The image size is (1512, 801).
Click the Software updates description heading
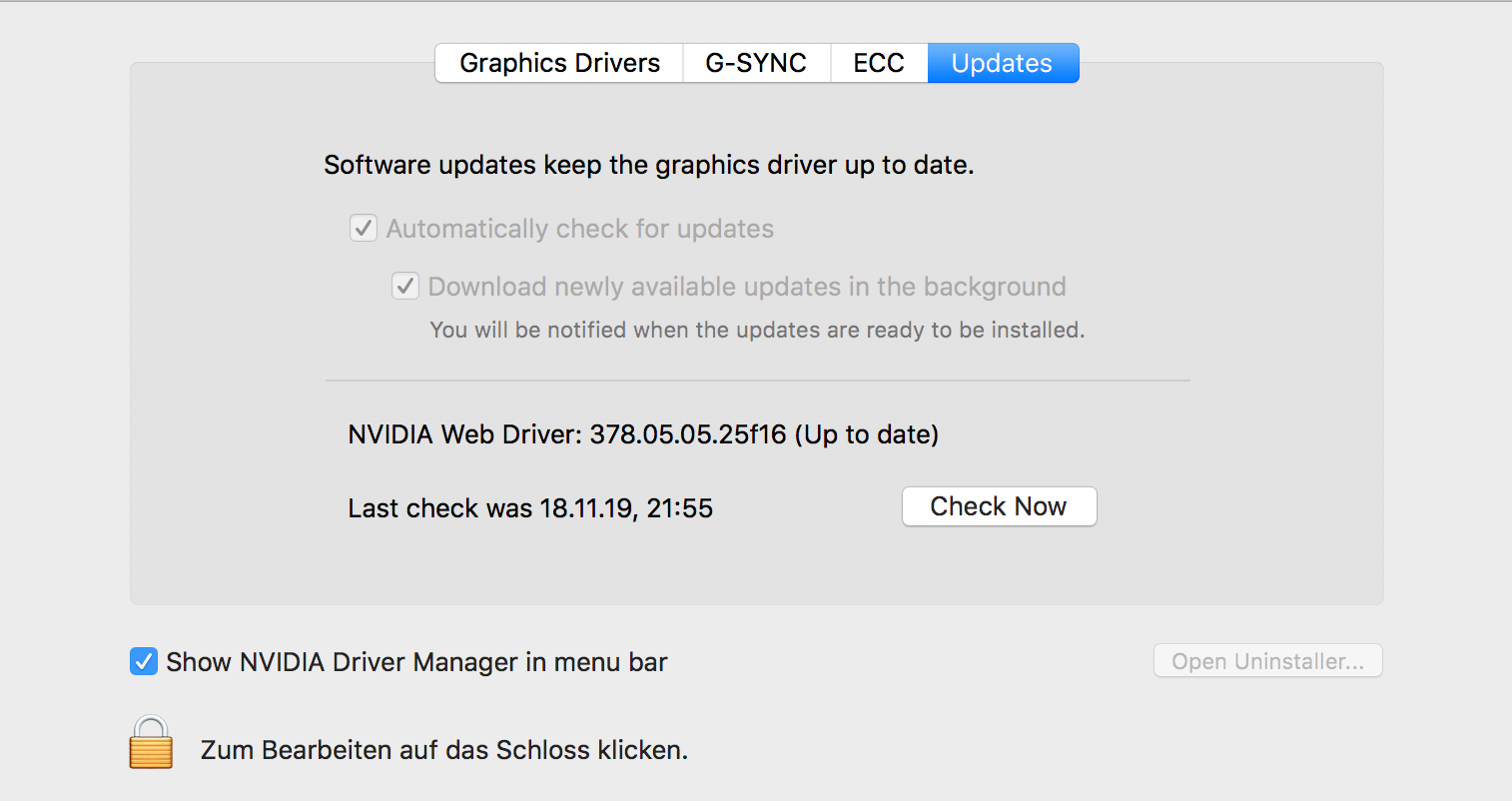click(x=648, y=165)
